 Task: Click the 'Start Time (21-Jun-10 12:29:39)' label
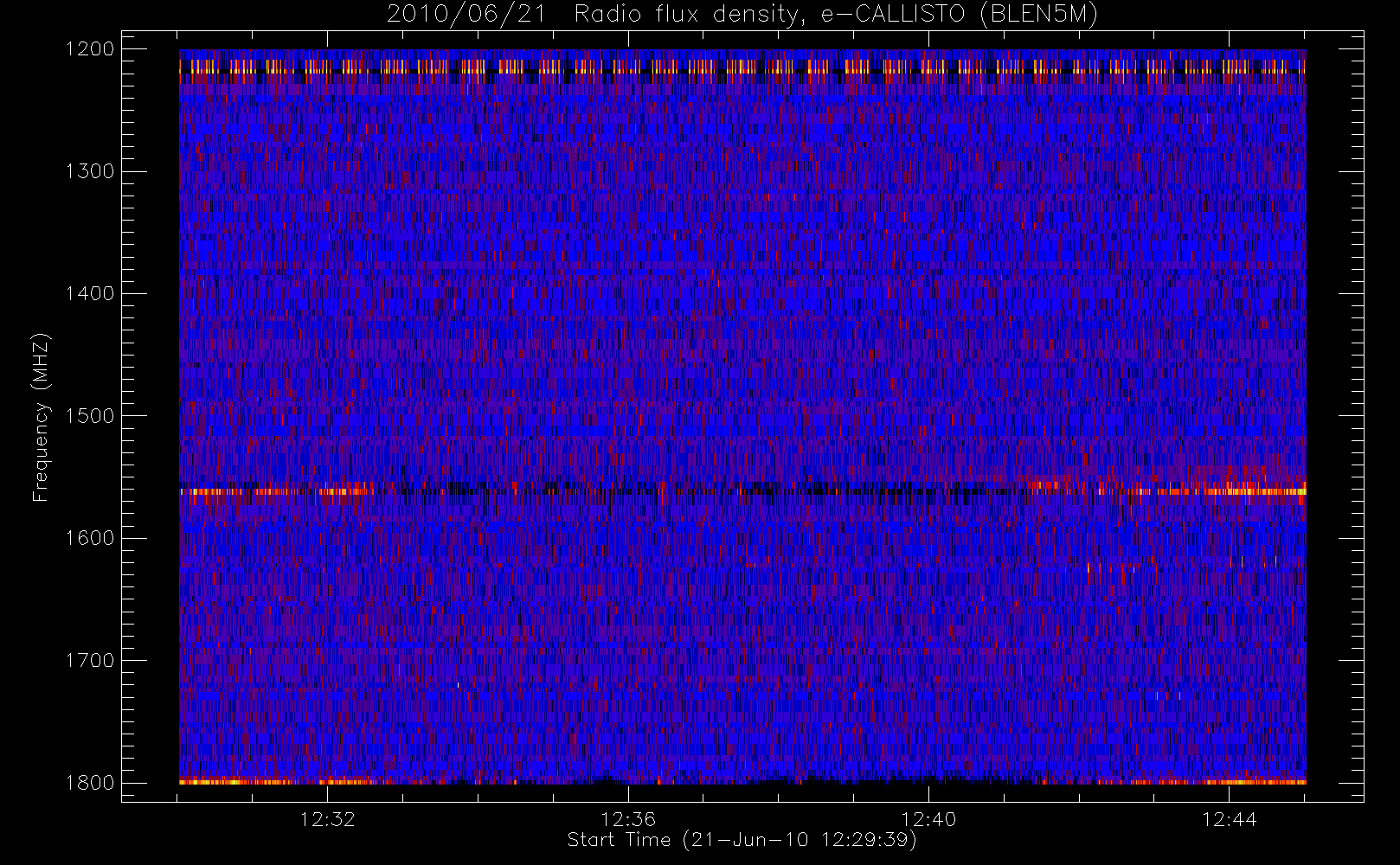click(742, 840)
